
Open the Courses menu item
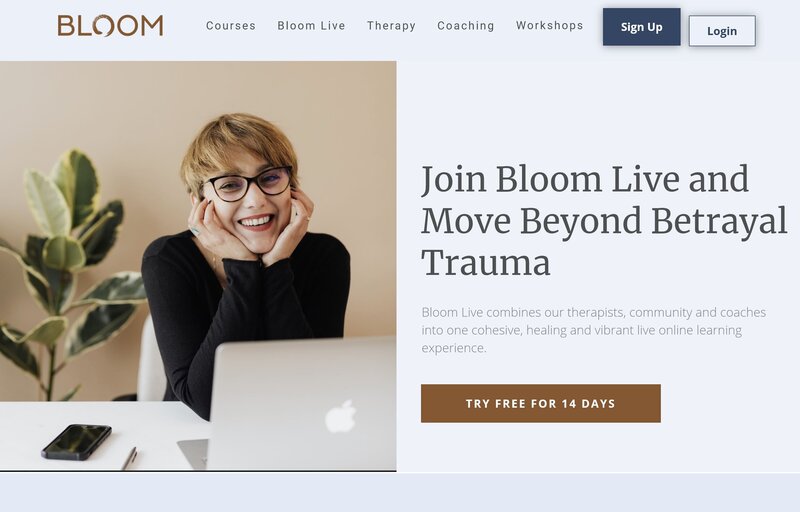tap(231, 25)
